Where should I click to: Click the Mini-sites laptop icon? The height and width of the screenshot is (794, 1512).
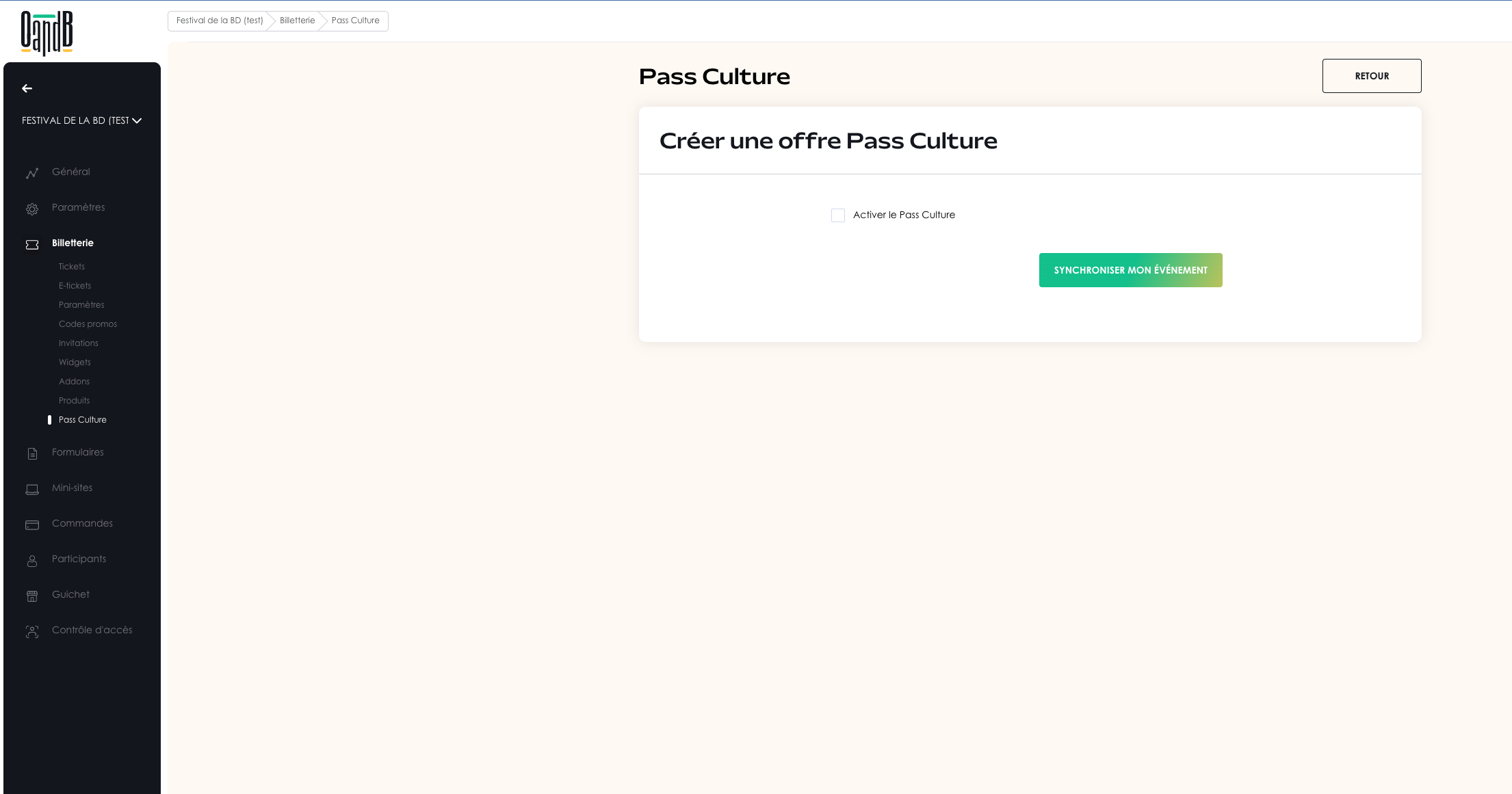tap(32, 489)
